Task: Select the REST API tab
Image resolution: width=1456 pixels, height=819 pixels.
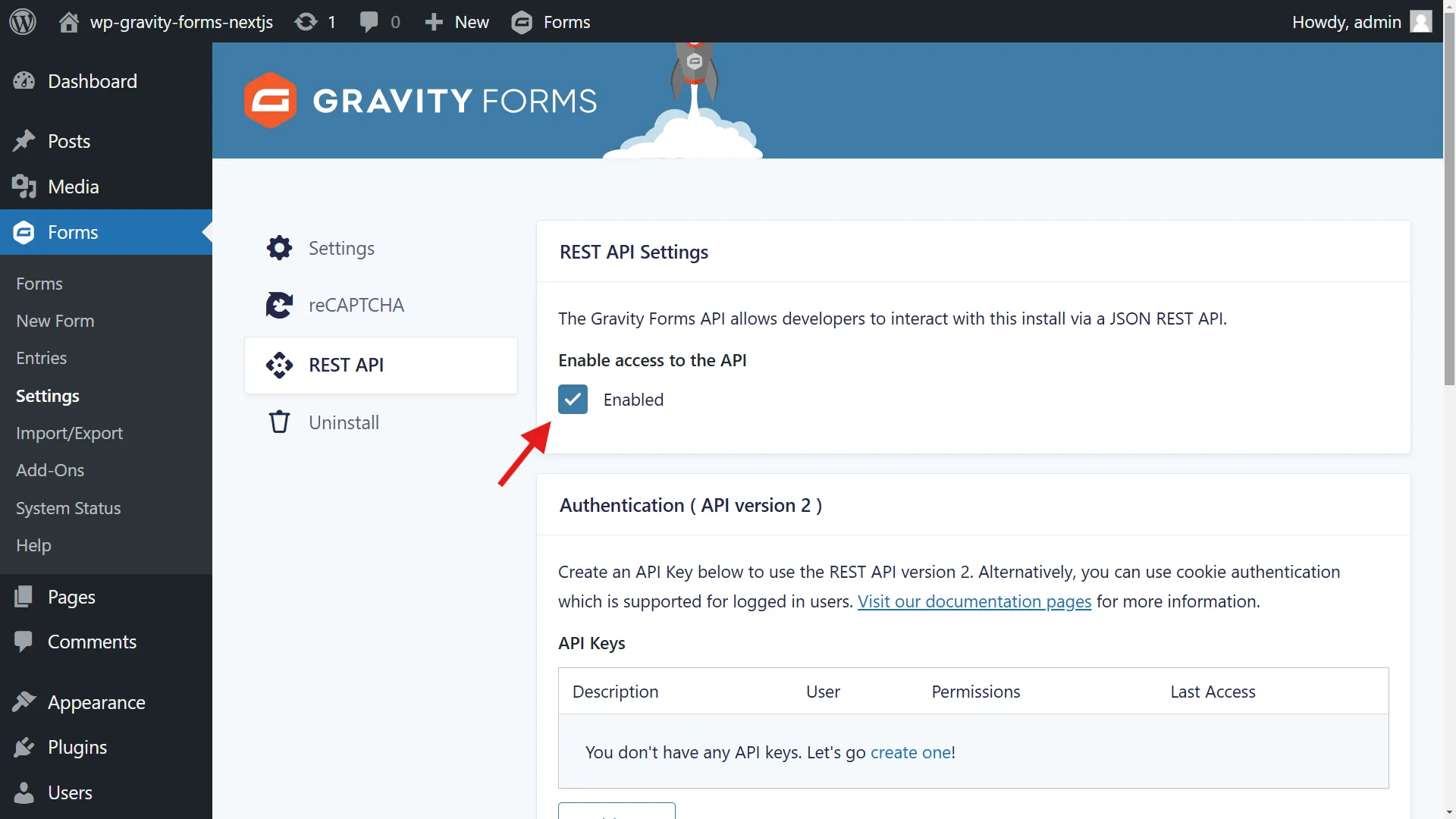Action: click(381, 365)
